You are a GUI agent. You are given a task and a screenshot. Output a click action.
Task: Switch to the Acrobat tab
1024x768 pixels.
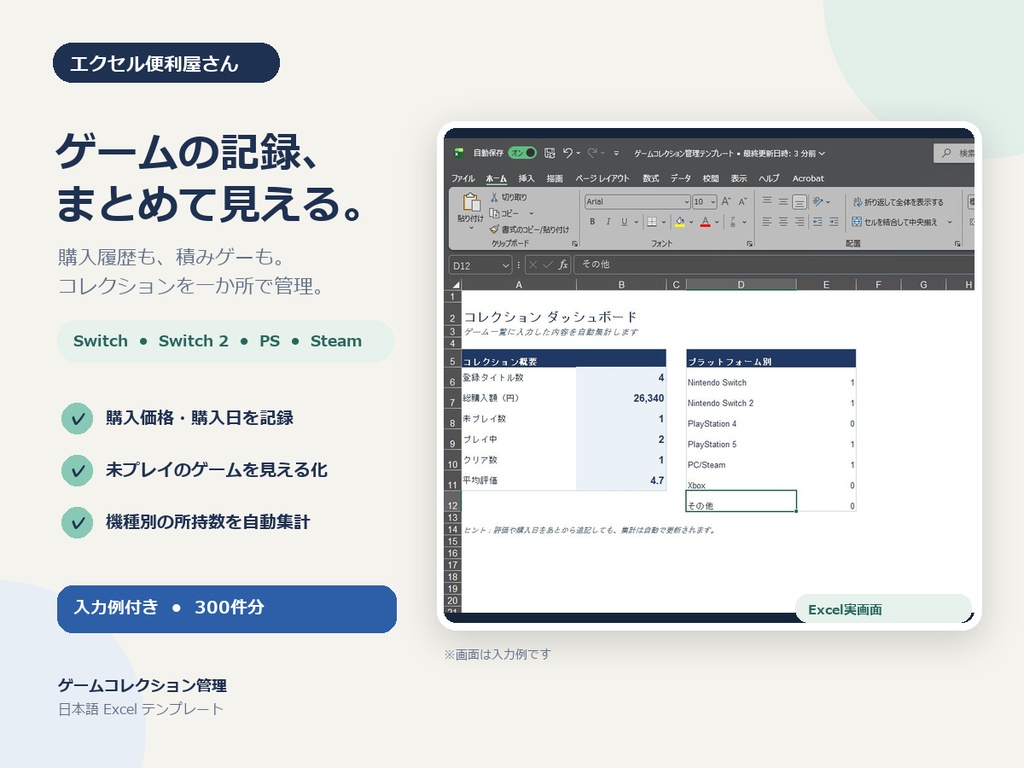(808, 178)
